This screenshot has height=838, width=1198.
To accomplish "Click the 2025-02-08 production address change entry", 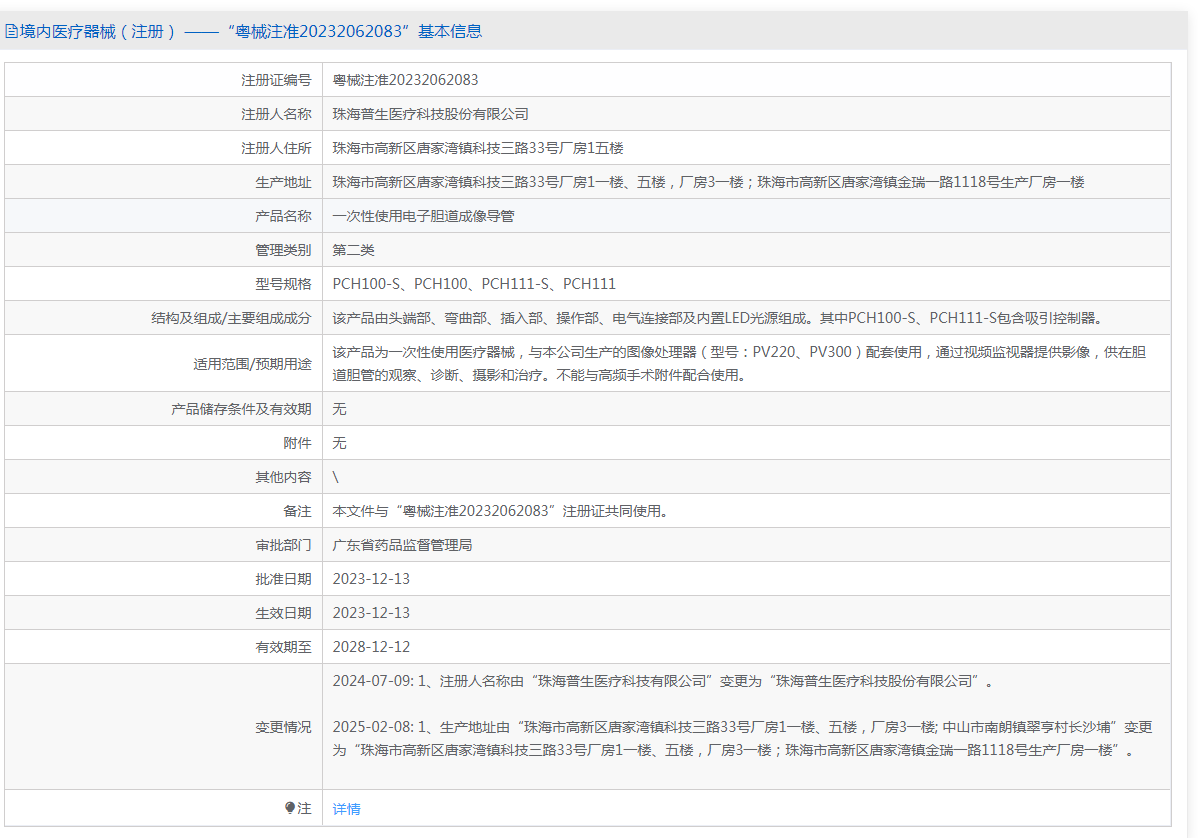I will click(743, 739).
